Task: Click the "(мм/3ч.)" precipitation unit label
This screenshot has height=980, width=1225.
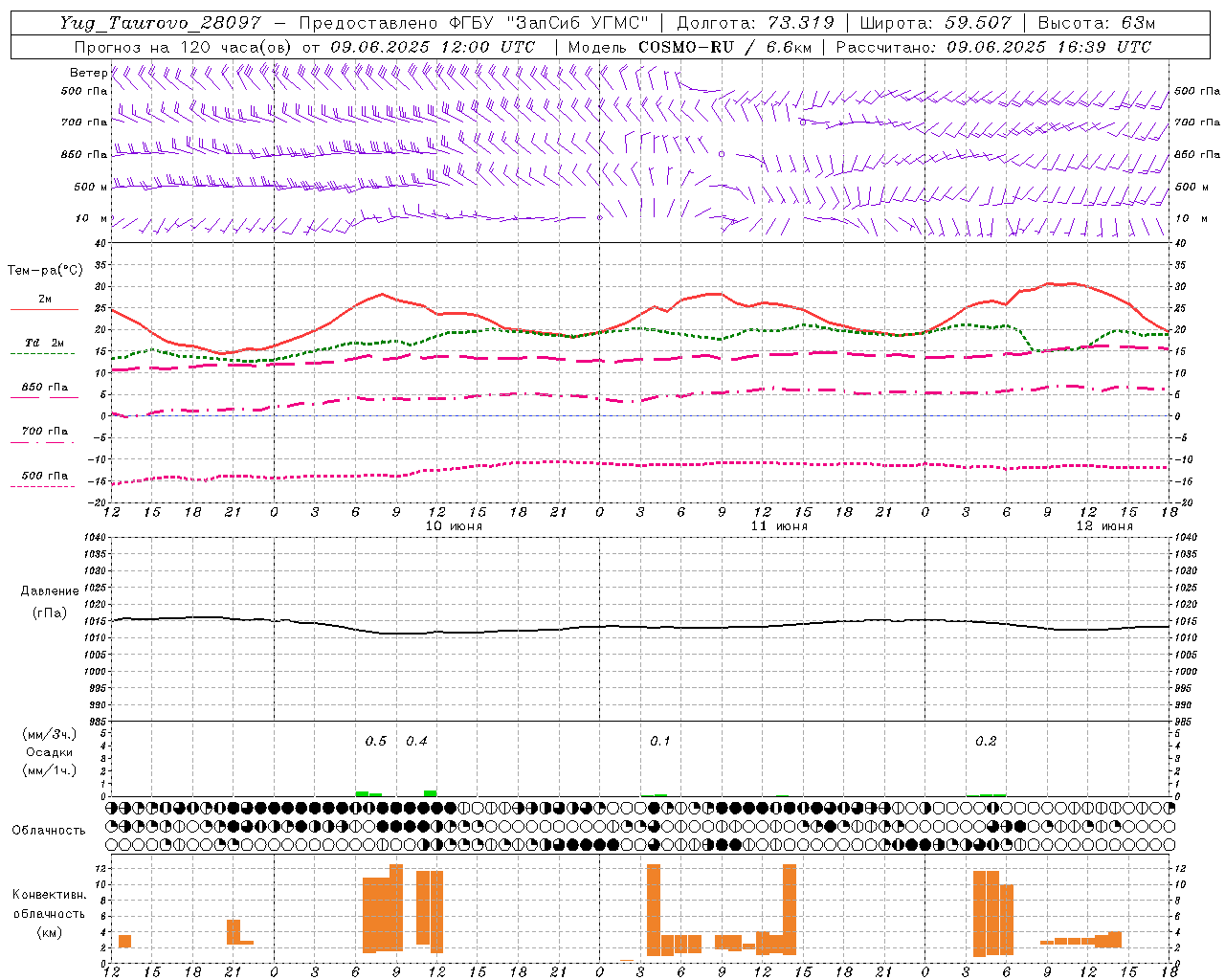Action: click(50, 734)
